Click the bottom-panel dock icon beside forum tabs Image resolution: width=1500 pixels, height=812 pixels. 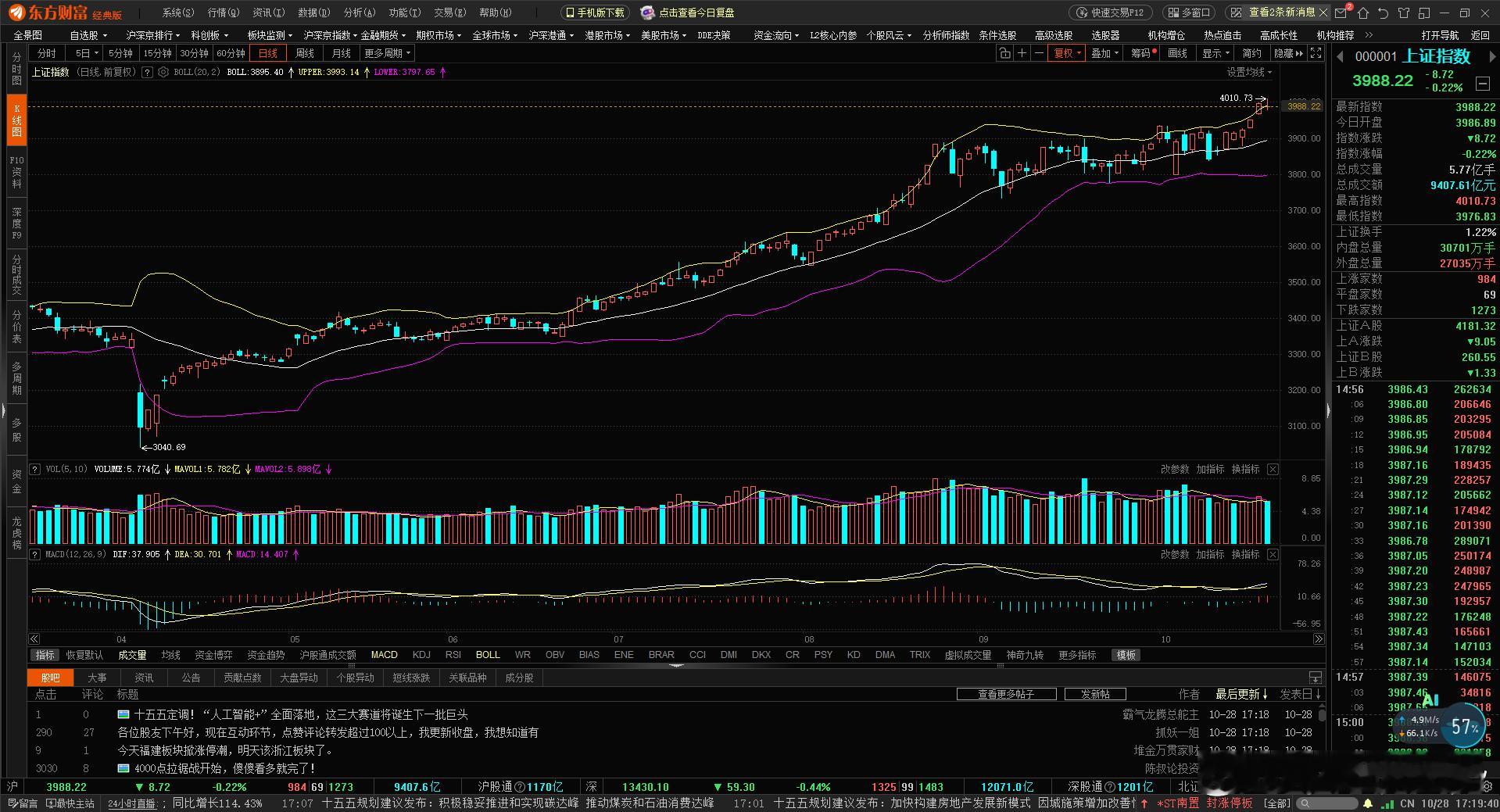click(1316, 678)
